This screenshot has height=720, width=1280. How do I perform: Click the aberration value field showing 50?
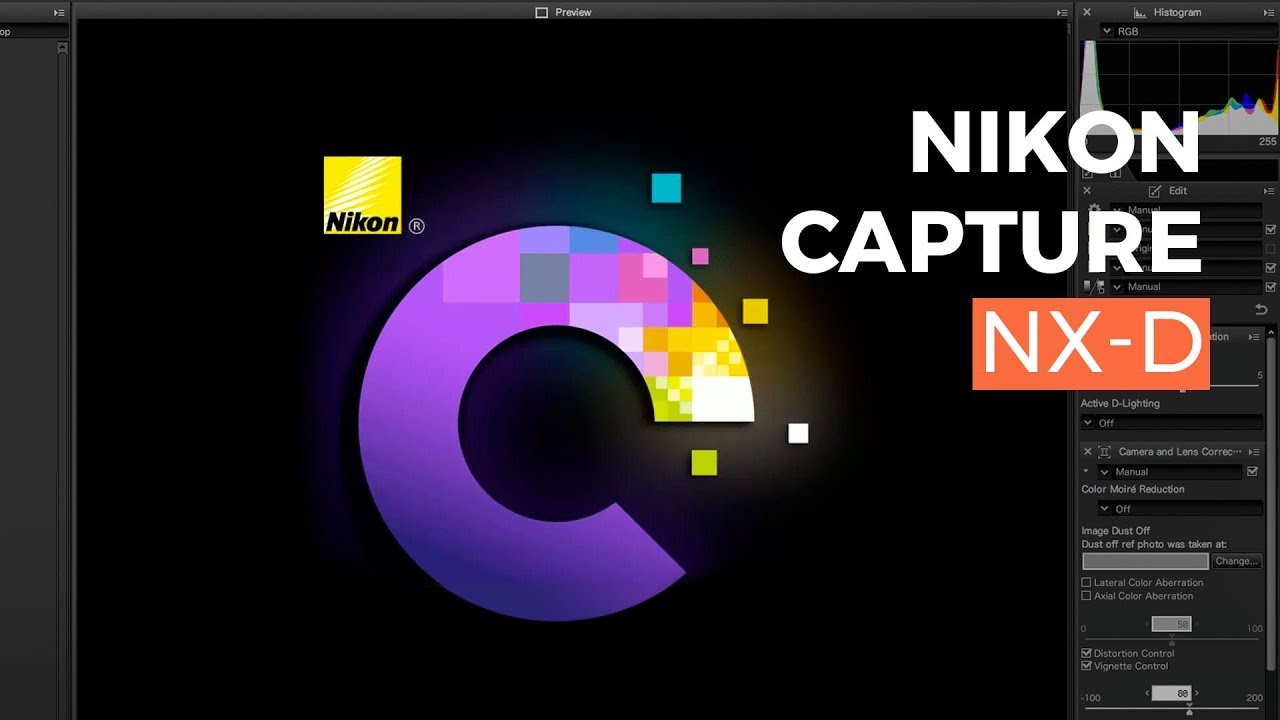tap(1171, 624)
